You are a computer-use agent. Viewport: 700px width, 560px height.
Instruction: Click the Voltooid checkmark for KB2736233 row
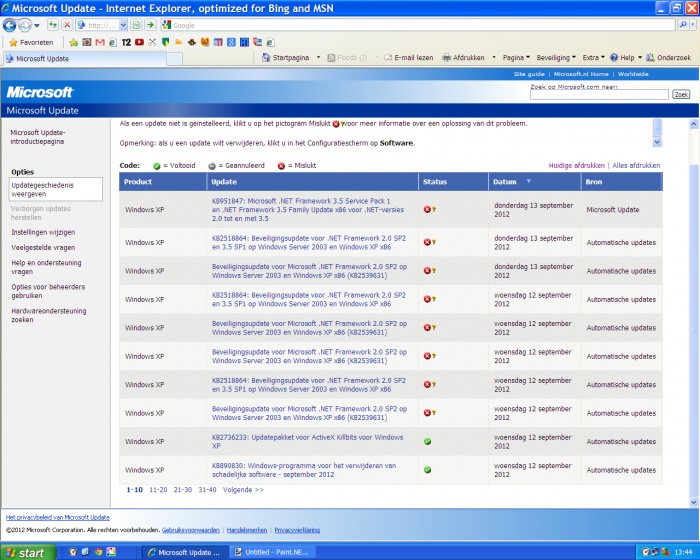point(427,442)
